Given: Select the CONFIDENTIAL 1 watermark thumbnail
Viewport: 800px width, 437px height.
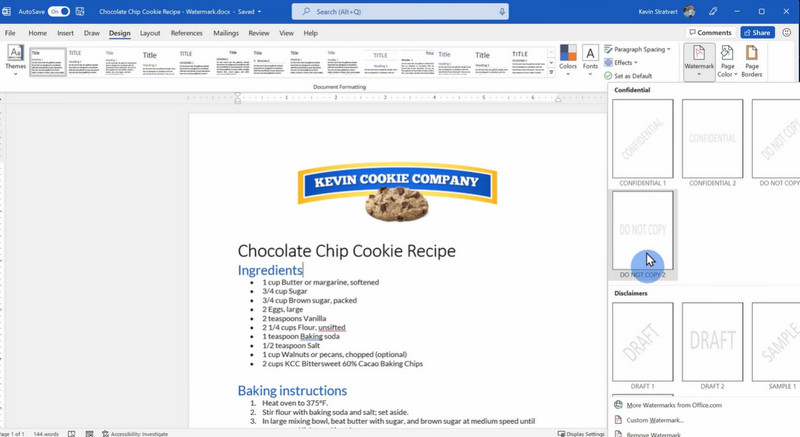Looking at the screenshot, I should pyautogui.click(x=642, y=139).
